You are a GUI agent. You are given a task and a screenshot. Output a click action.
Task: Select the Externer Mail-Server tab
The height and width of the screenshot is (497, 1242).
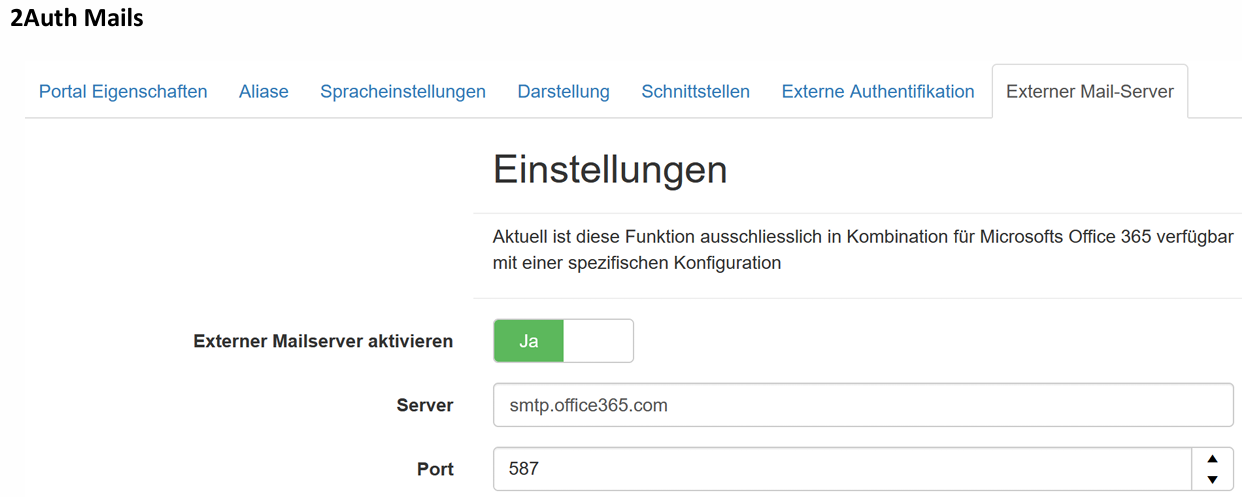(1090, 92)
